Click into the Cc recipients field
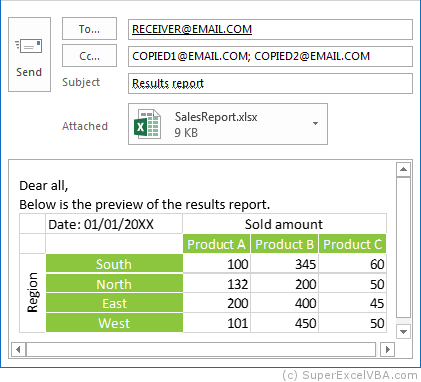421x382 pixels. pos(270,56)
